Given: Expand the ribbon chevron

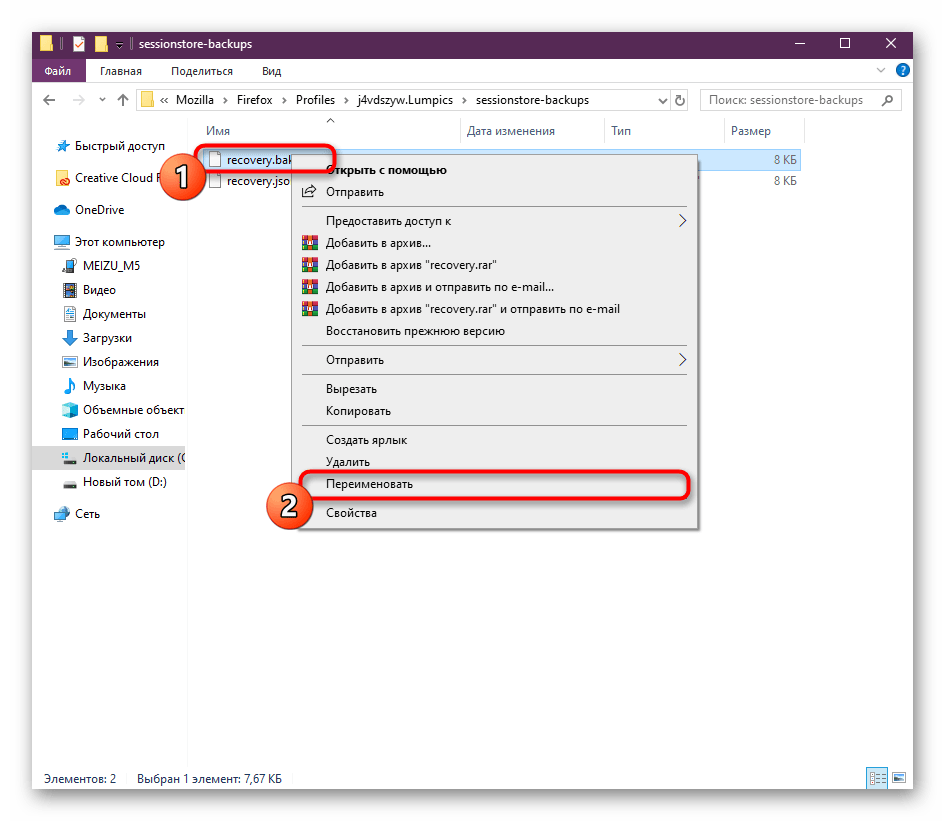Looking at the screenshot, I should tap(881, 71).
